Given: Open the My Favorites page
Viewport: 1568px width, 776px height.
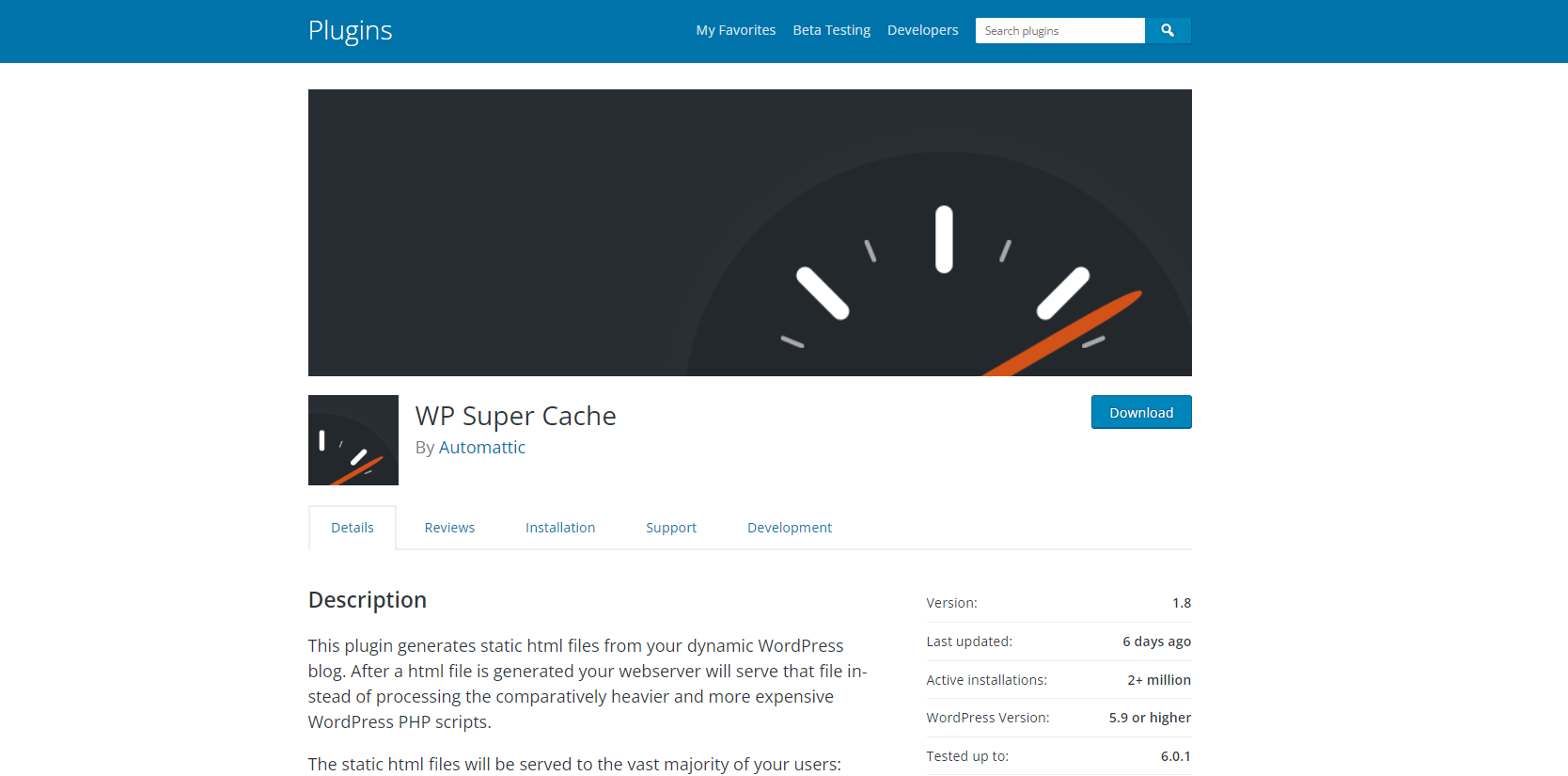Looking at the screenshot, I should (736, 30).
